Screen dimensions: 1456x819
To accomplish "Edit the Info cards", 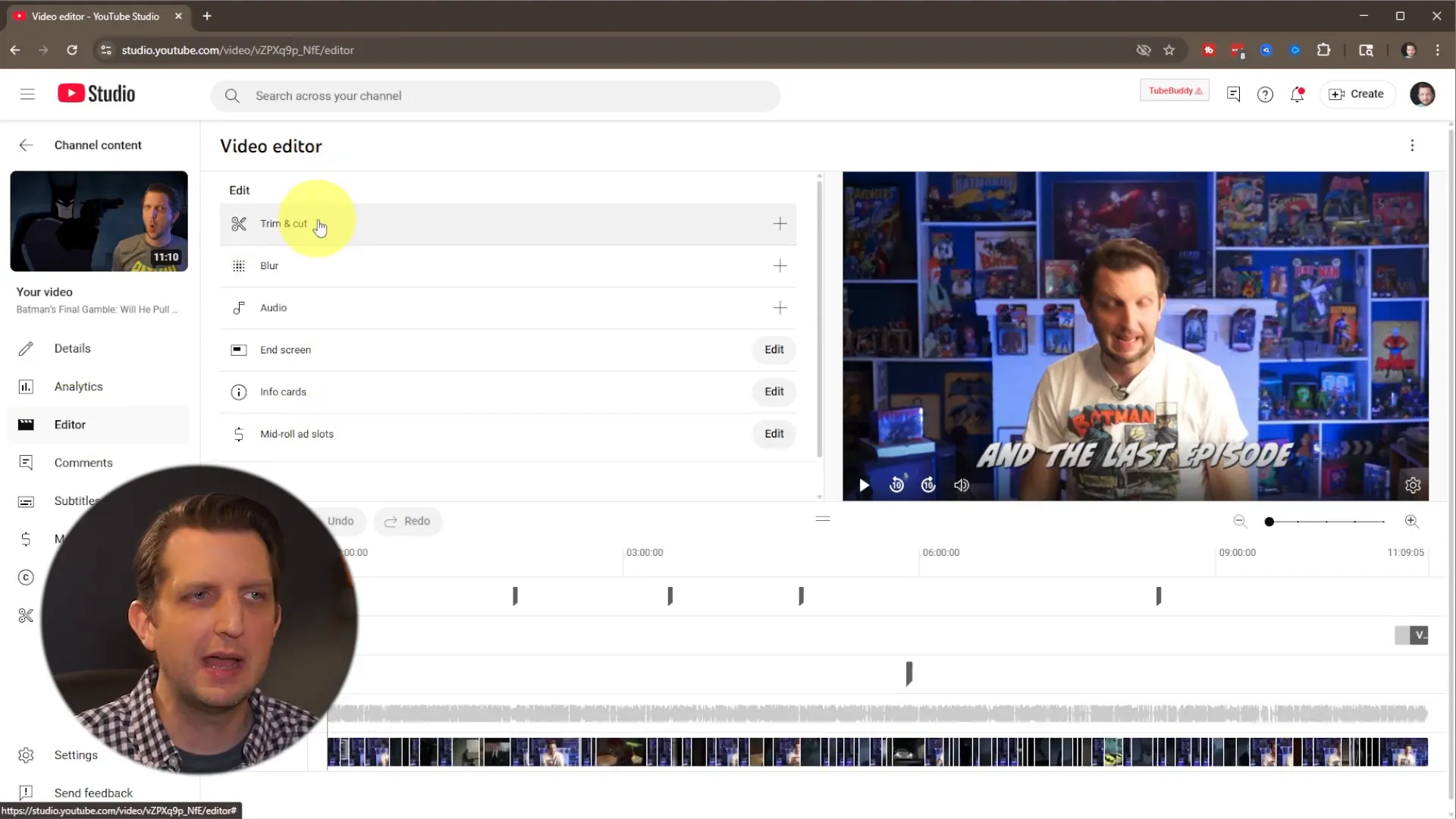I will (774, 392).
